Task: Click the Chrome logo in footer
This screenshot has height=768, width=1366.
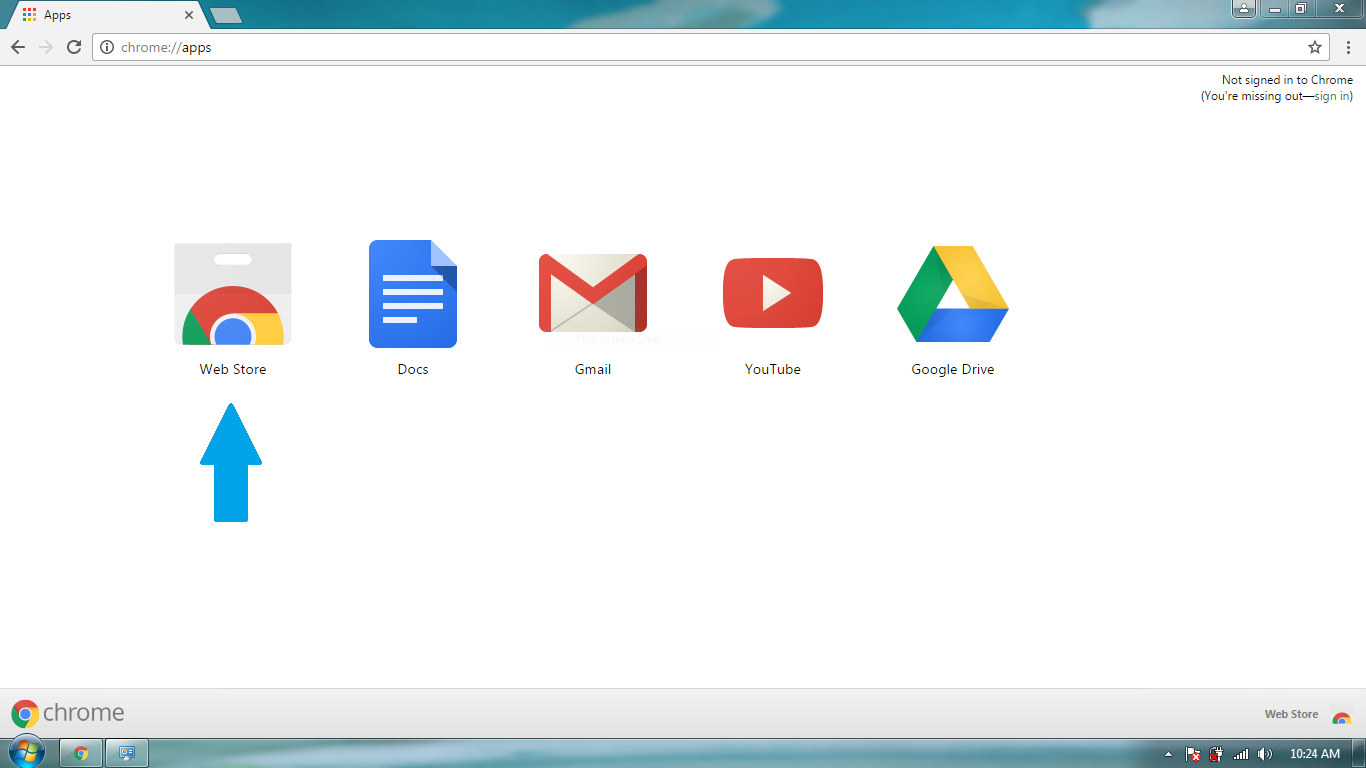Action: point(68,713)
